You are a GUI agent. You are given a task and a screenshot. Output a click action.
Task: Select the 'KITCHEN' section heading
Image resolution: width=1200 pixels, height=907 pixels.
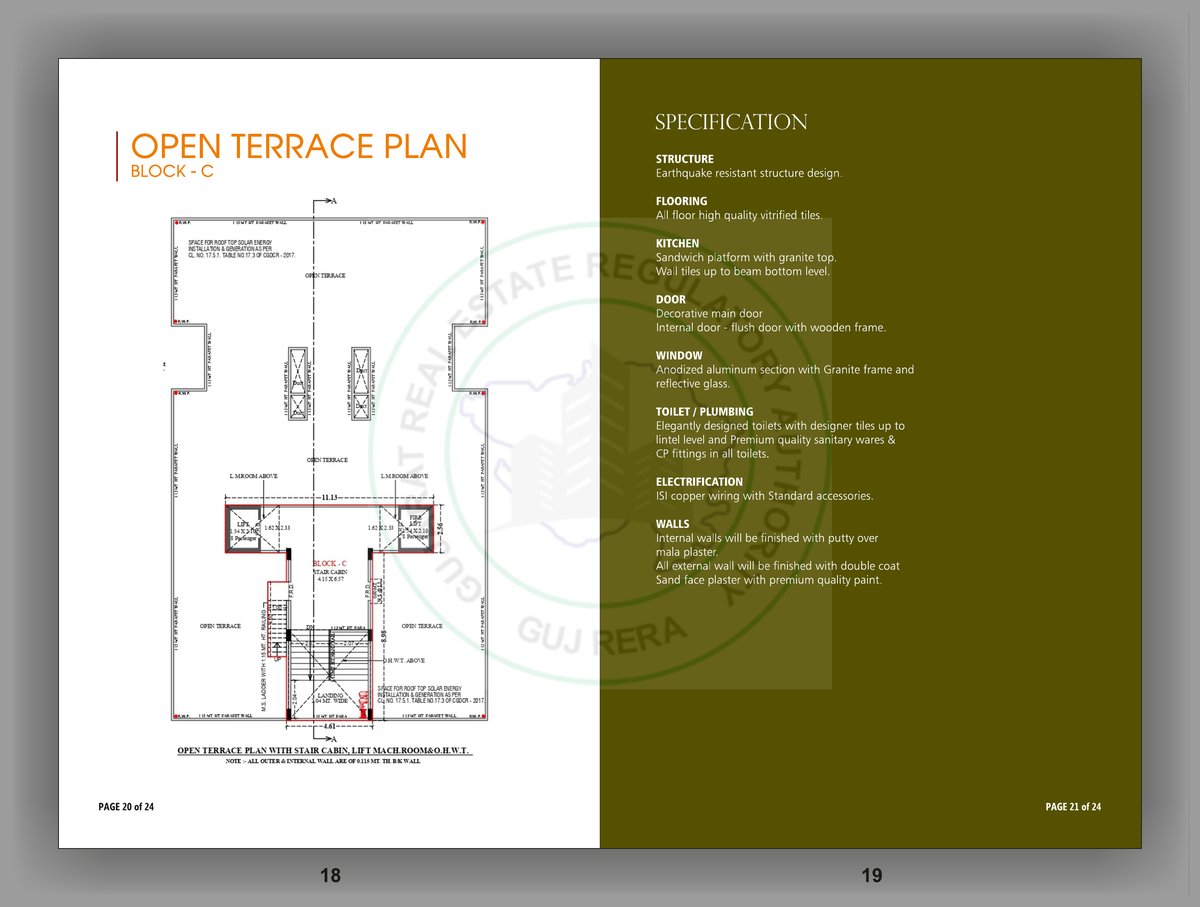677,243
